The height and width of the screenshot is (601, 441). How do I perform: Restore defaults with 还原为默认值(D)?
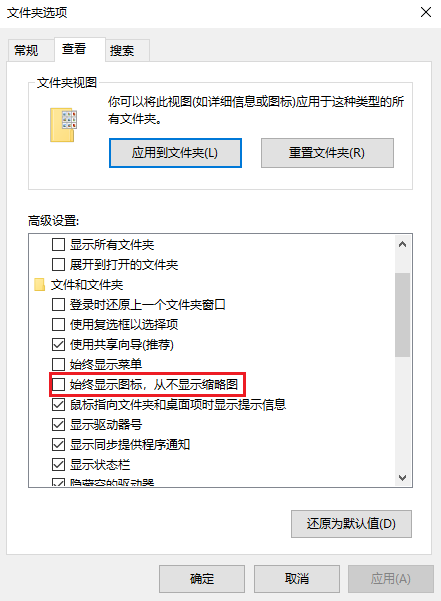point(351,524)
